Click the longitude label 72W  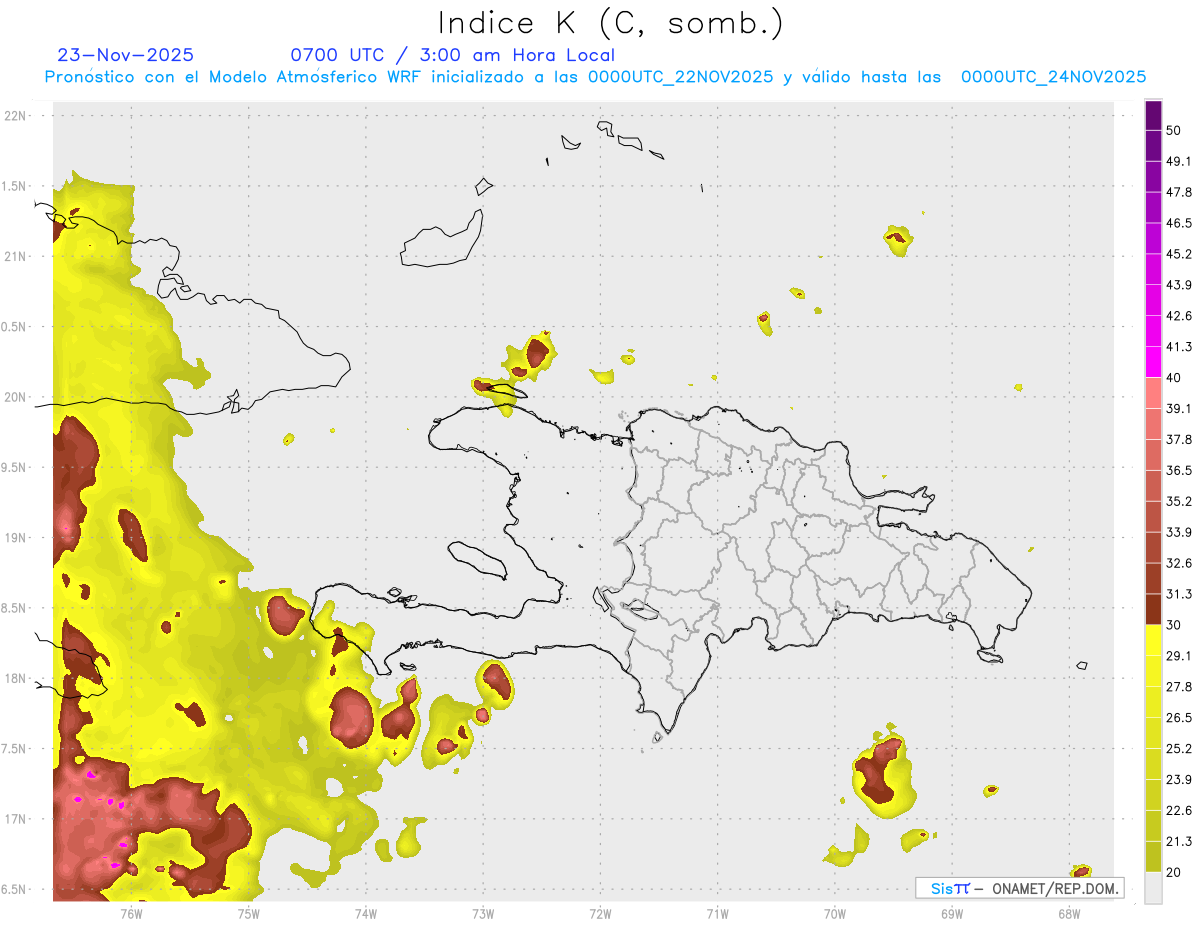pos(600,913)
